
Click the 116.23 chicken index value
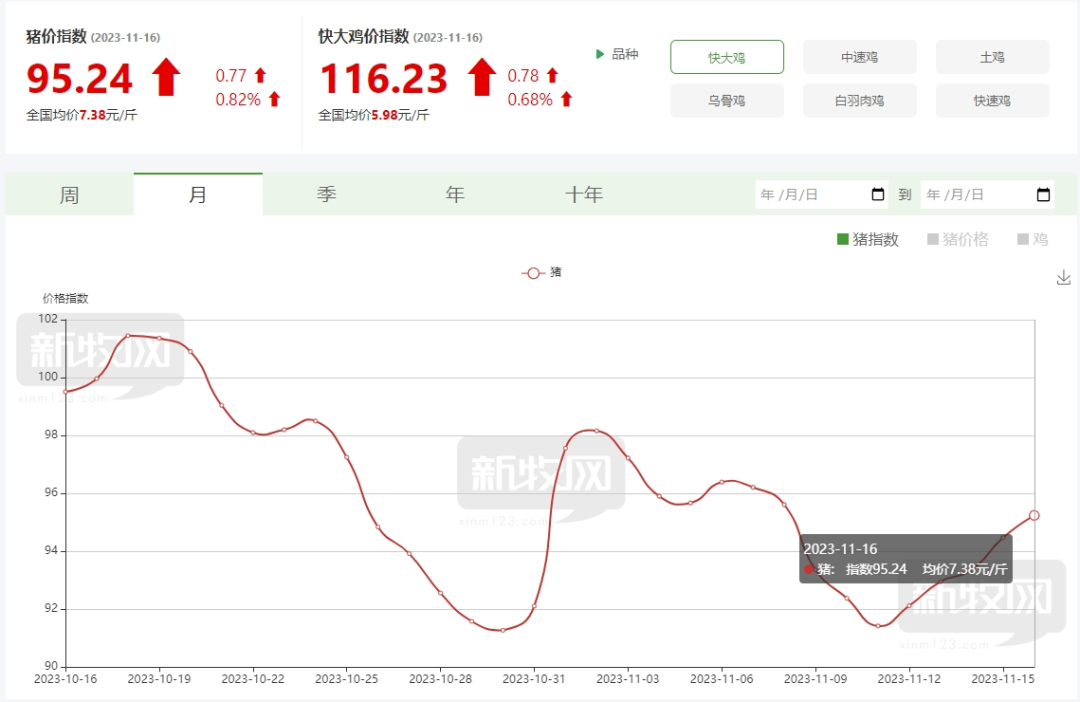coord(384,78)
